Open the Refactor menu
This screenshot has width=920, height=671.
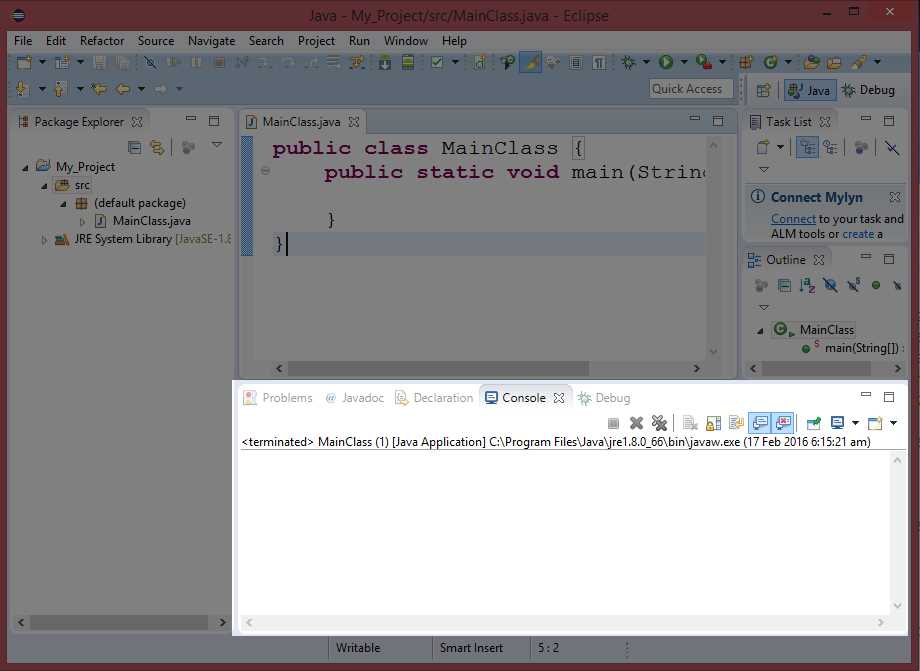102,41
